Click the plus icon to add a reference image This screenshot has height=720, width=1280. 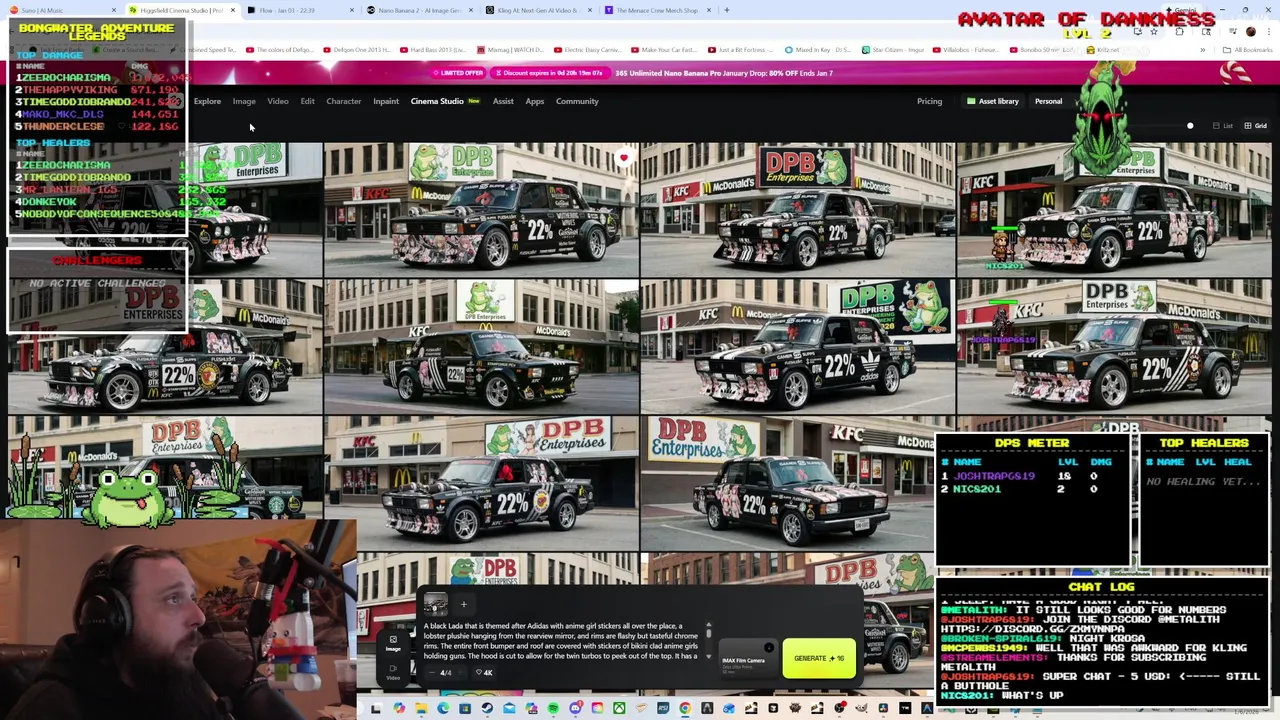pyautogui.click(x=464, y=604)
